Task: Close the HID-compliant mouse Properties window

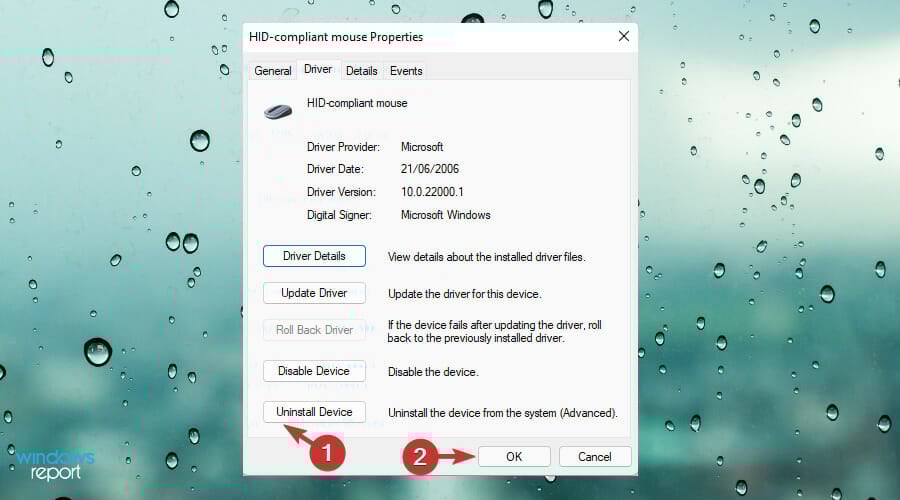Action: pyautogui.click(x=624, y=36)
